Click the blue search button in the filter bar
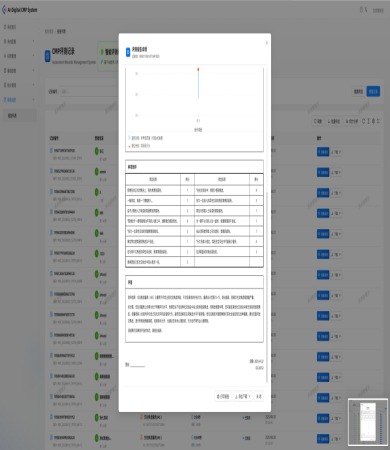390x450 pixels. tap(373, 91)
